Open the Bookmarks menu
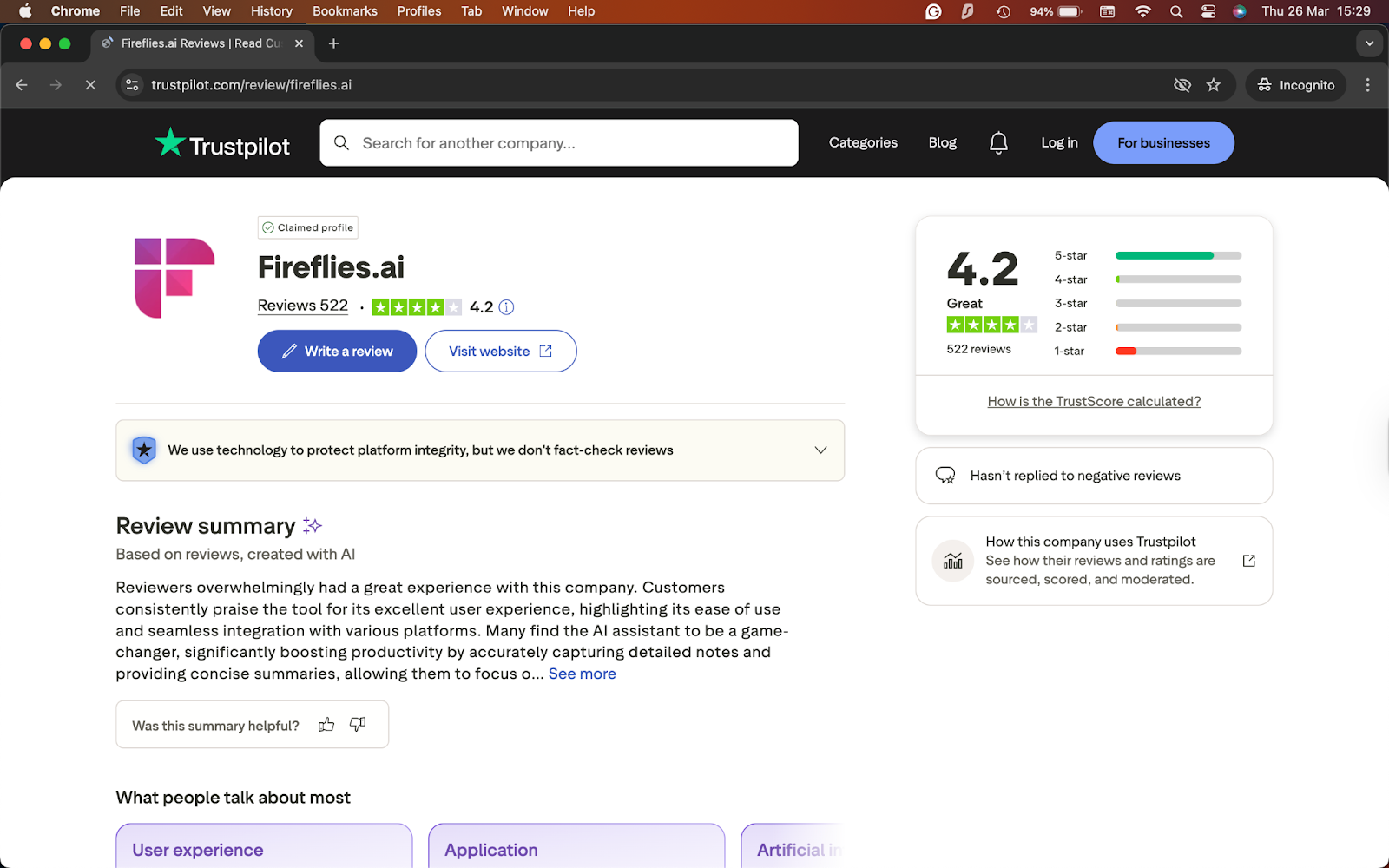 (x=345, y=11)
